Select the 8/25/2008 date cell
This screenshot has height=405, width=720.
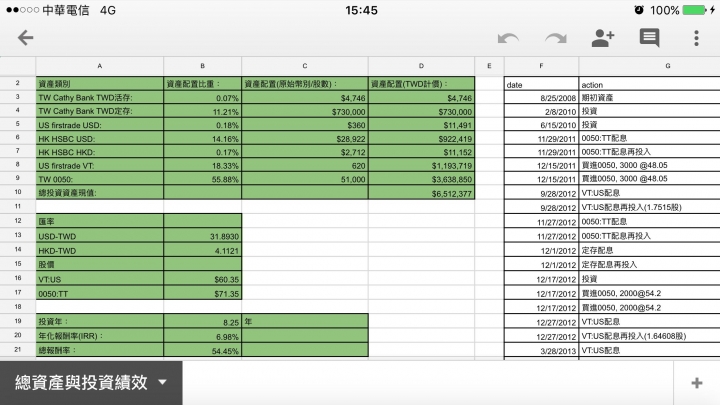pos(541,97)
